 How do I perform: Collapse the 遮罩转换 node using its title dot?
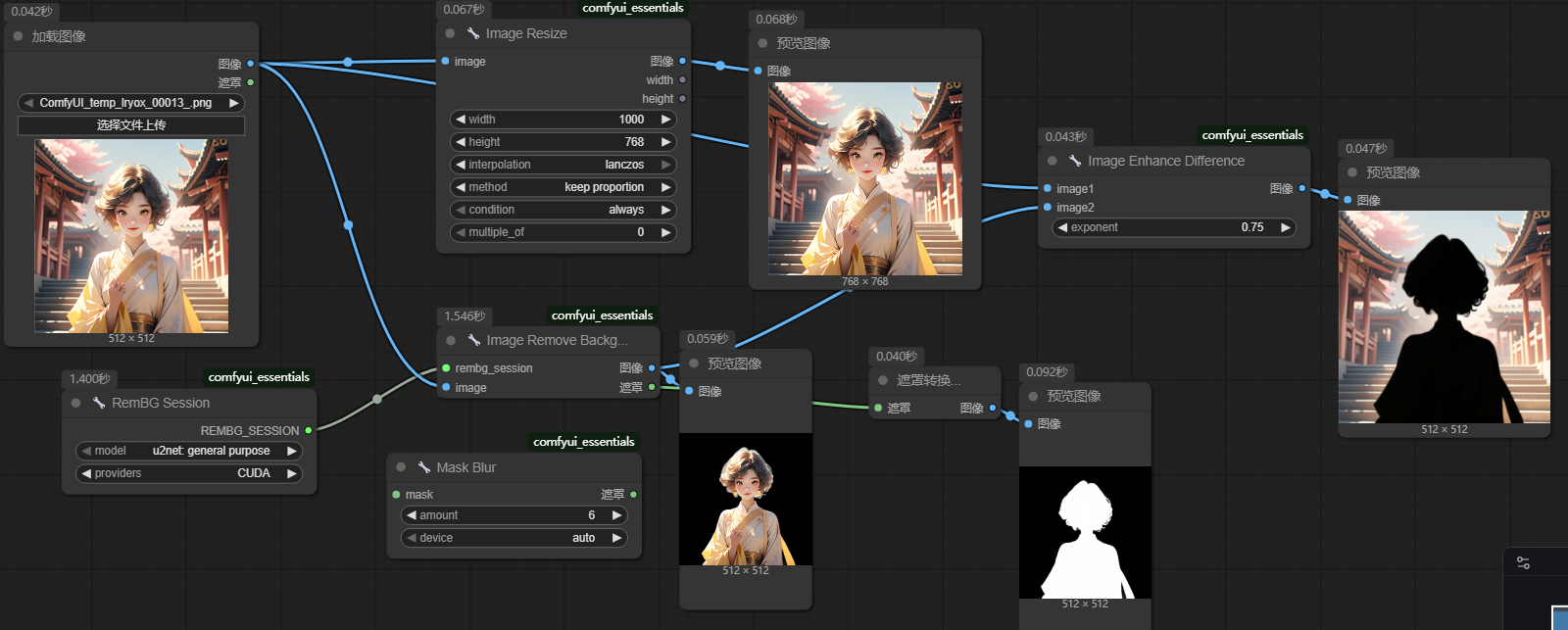pos(883,380)
